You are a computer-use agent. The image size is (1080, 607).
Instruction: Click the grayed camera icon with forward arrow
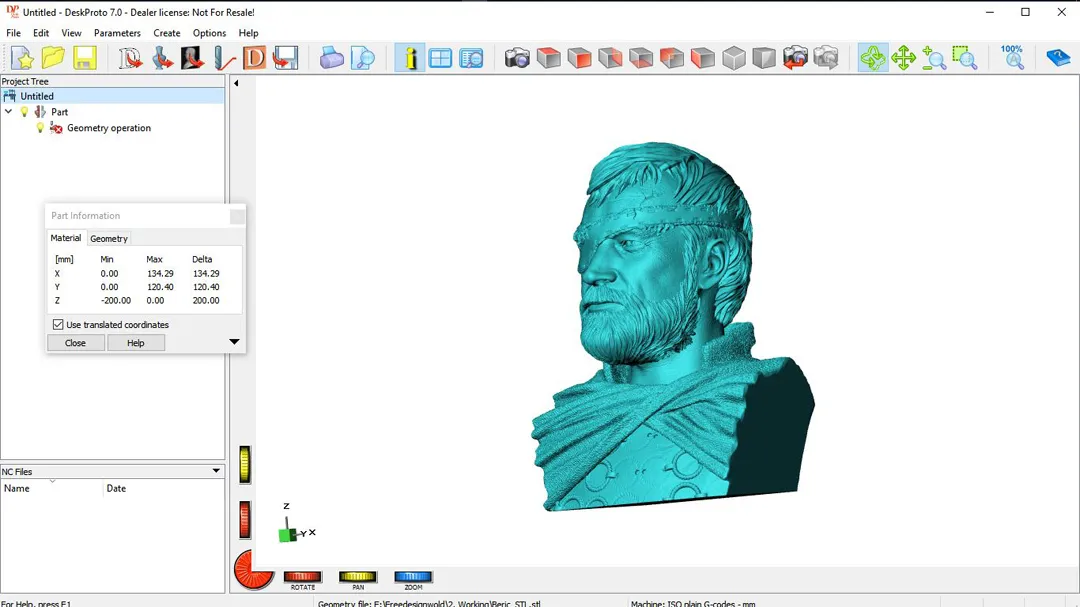click(x=826, y=58)
